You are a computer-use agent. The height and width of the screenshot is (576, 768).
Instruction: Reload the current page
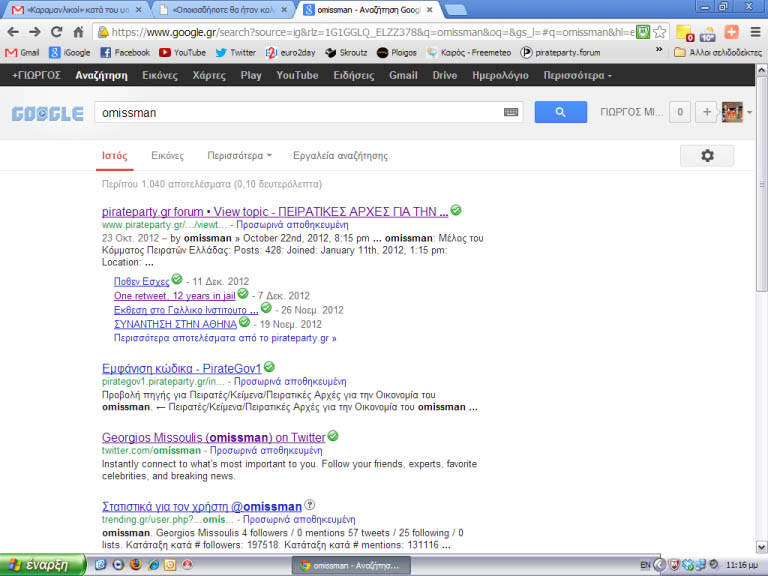click(56, 32)
